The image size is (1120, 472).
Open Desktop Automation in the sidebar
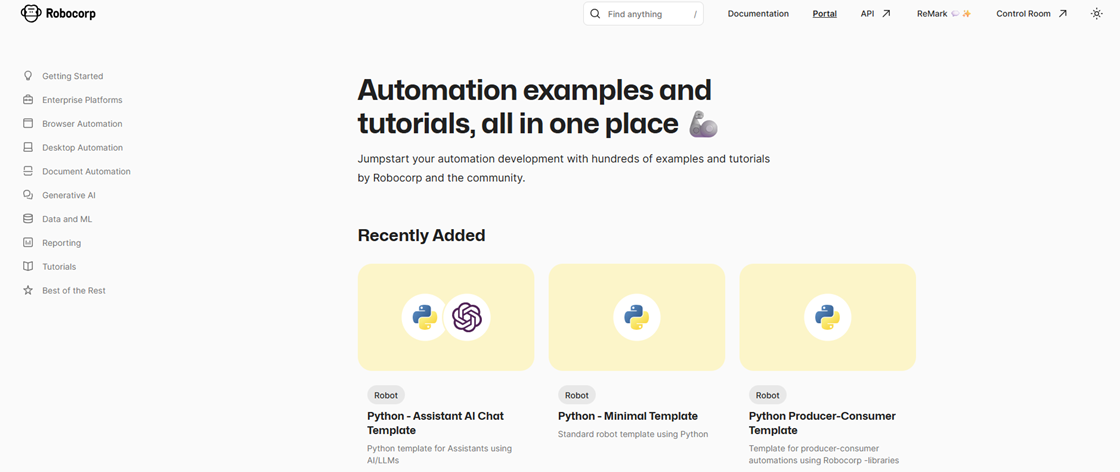pos(82,148)
